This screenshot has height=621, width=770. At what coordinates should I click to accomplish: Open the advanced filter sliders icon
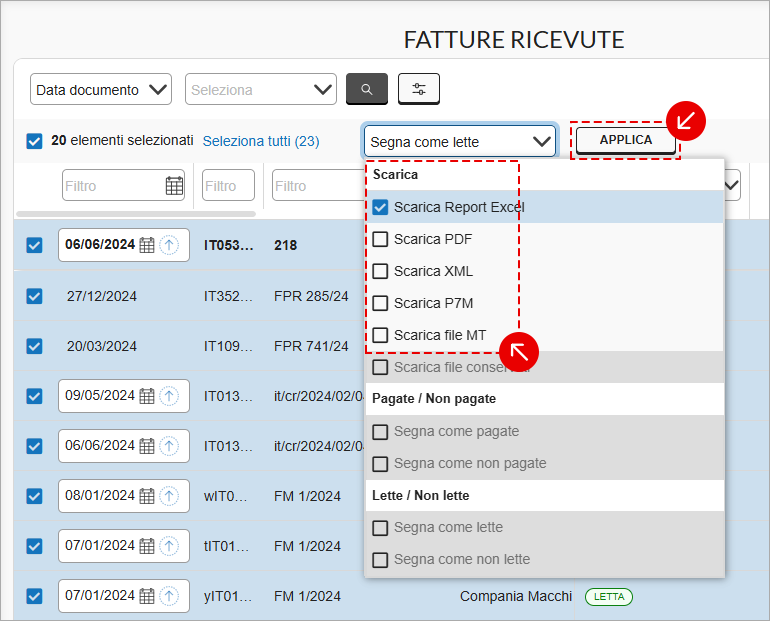418,89
